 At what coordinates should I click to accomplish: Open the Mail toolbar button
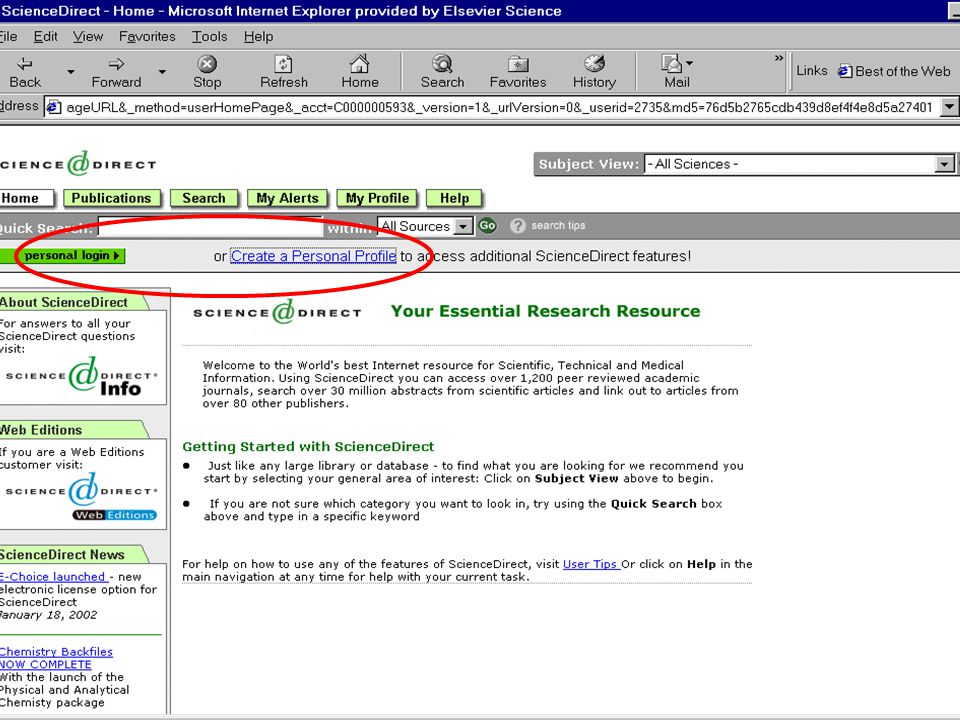(677, 72)
